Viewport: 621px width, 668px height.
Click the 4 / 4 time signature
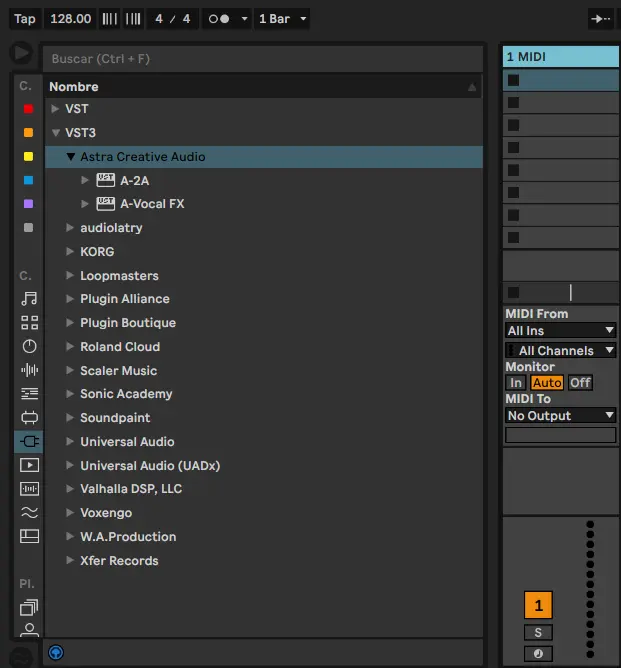click(172, 19)
